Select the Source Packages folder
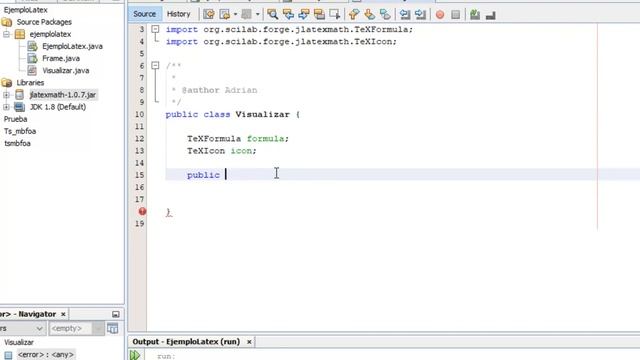 (x=44, y=22)
